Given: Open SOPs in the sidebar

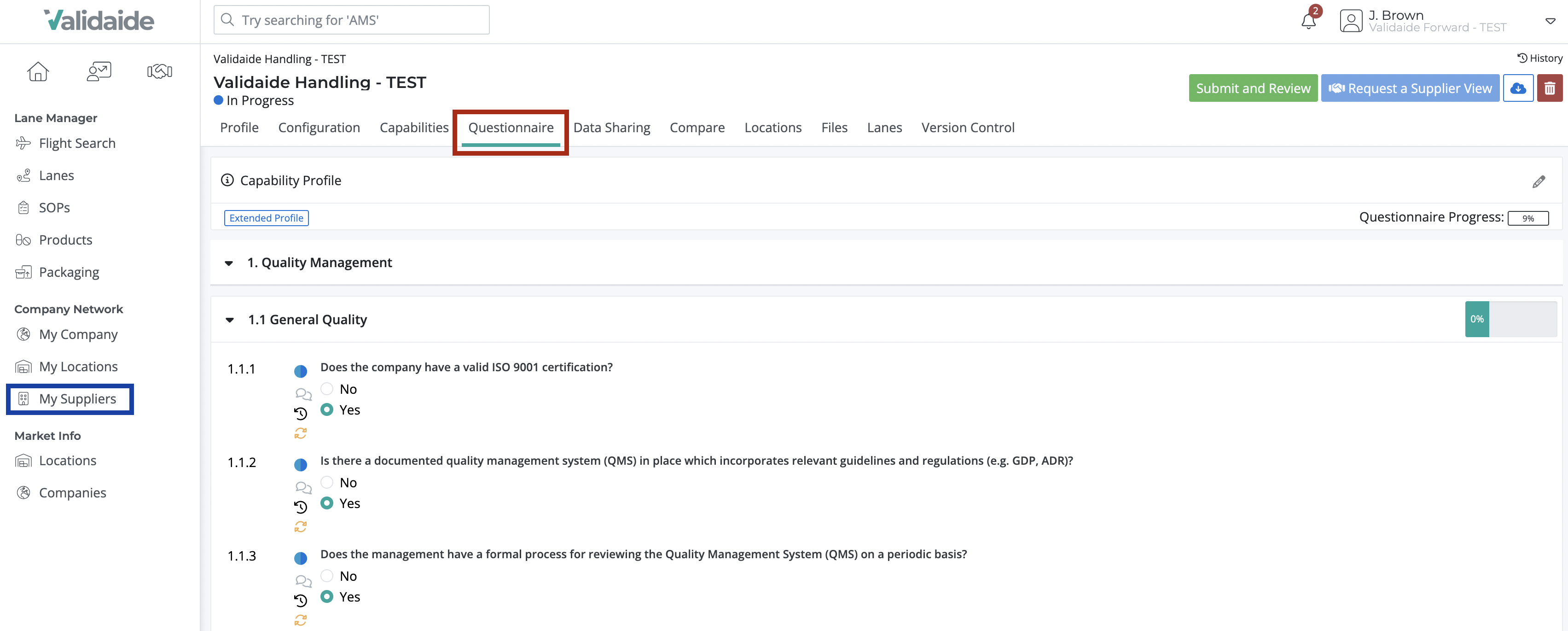Looking at the screenshot, I should click(x=54, y=208).
